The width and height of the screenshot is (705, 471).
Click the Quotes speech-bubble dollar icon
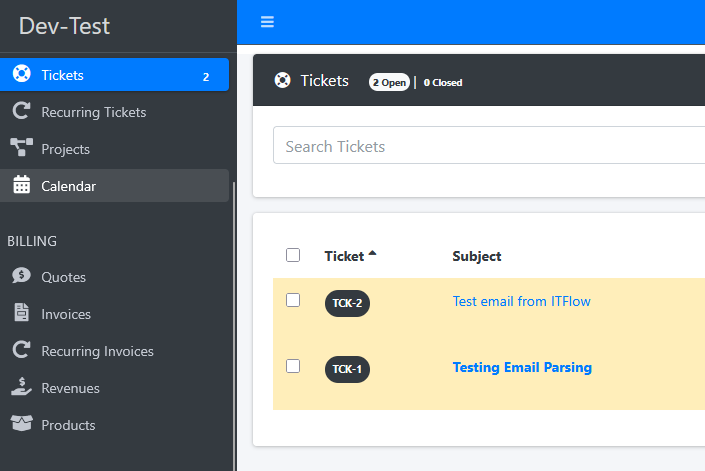22,275
